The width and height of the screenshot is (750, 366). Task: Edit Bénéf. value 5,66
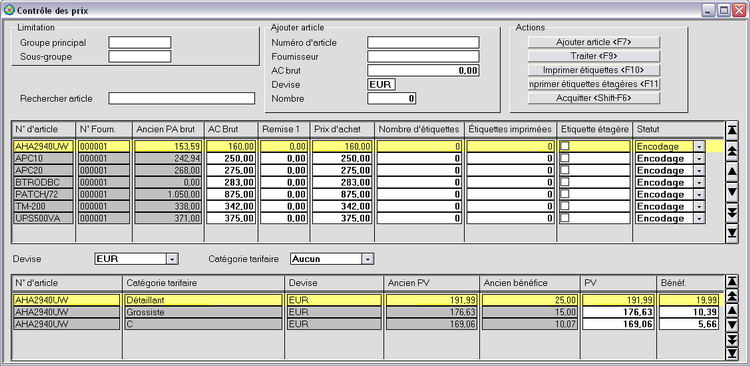pyautogui.click(x=690, y=324)
